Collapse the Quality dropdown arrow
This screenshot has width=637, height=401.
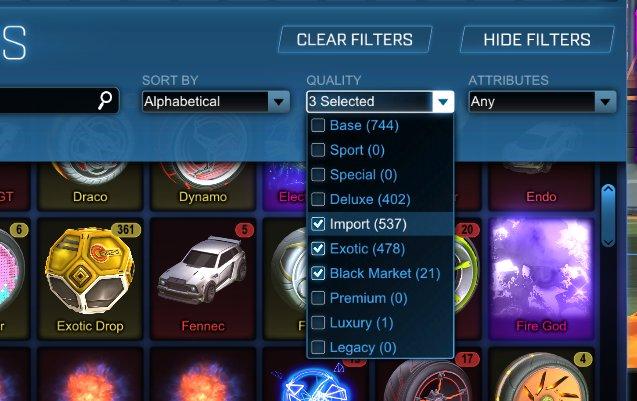pyautogui.click(x=443, y=102)
